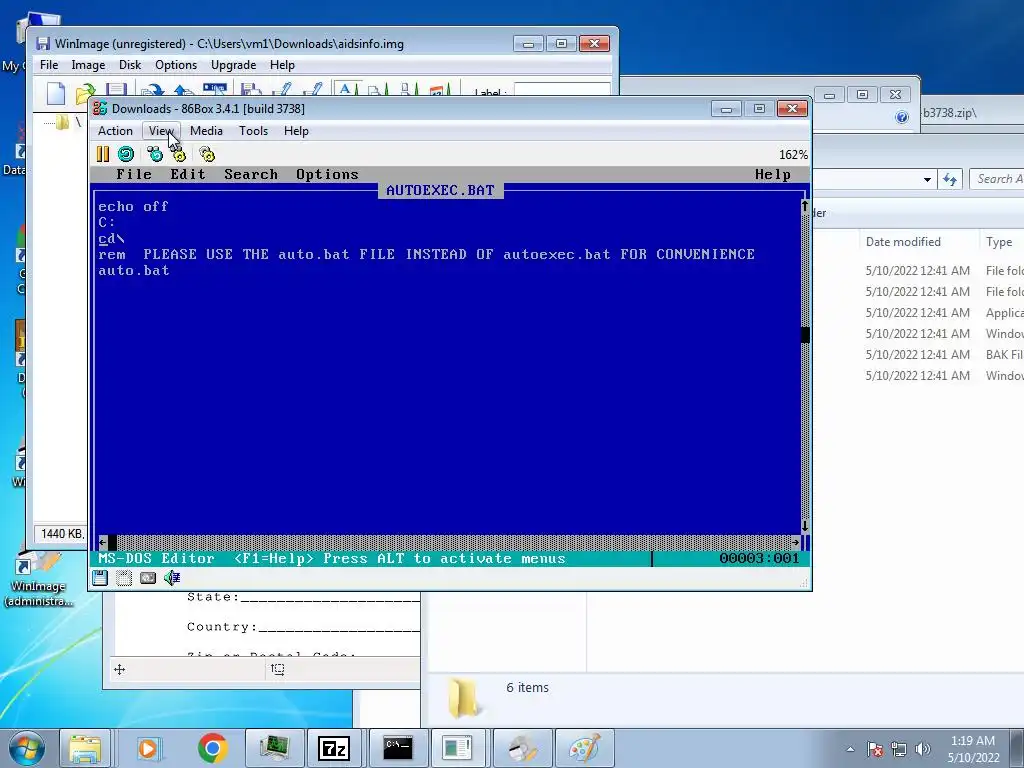1024x768 pixels.
Task: Send Ctrl+Alt+Del from the 86Box toolbar
Action: 155,154
